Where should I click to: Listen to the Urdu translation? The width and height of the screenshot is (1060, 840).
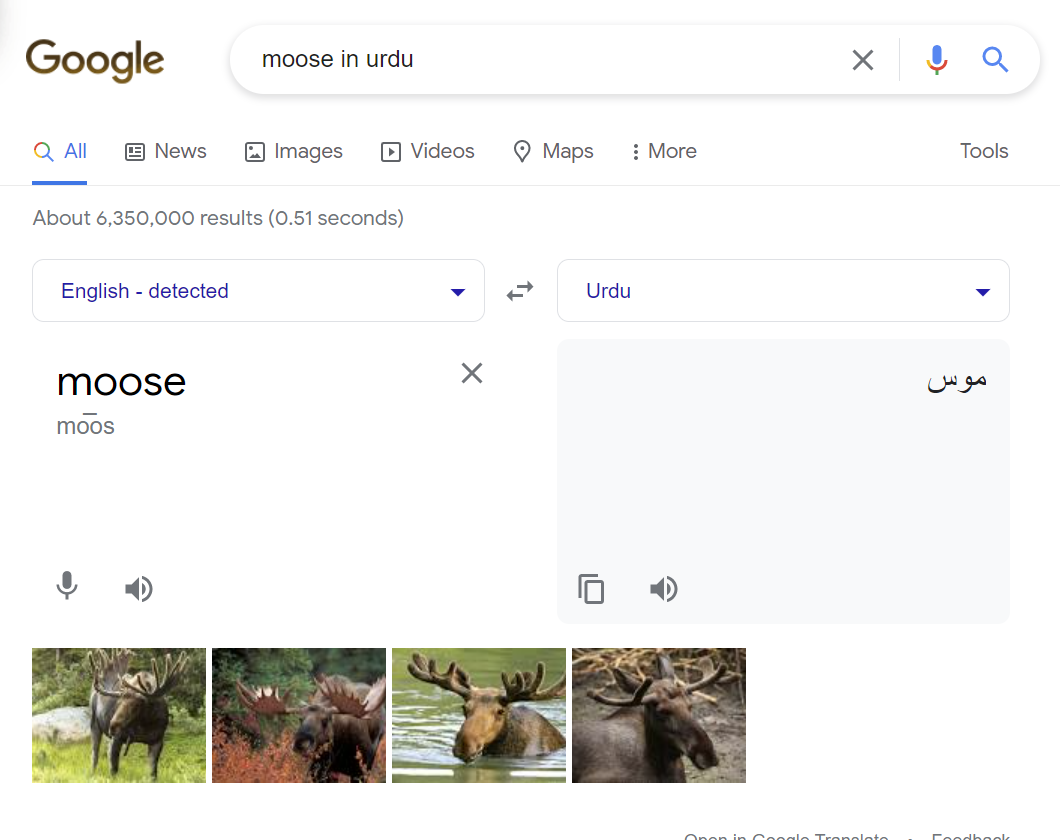click(x=663, y=589)
